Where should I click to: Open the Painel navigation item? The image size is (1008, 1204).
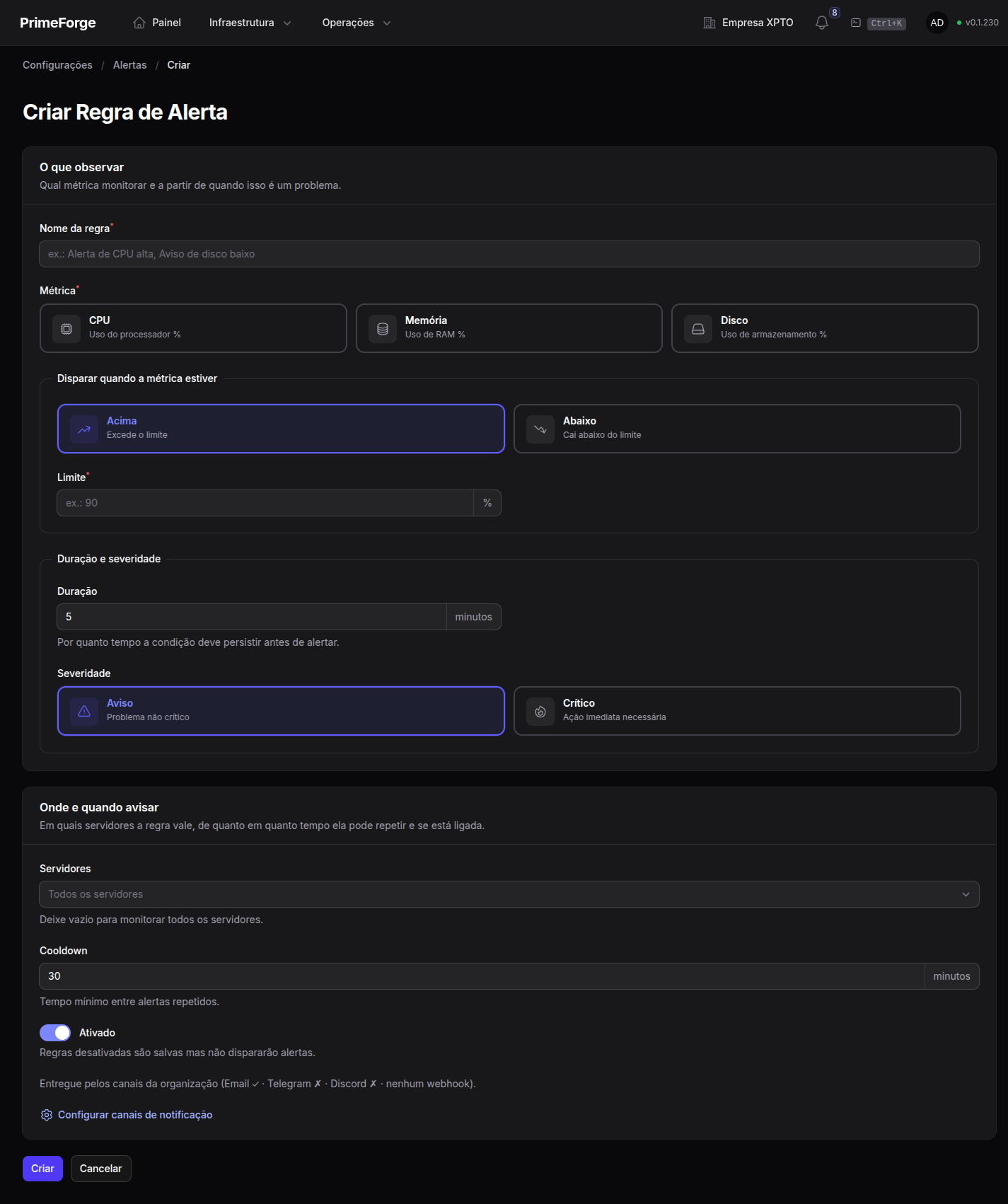pos(157,23)
